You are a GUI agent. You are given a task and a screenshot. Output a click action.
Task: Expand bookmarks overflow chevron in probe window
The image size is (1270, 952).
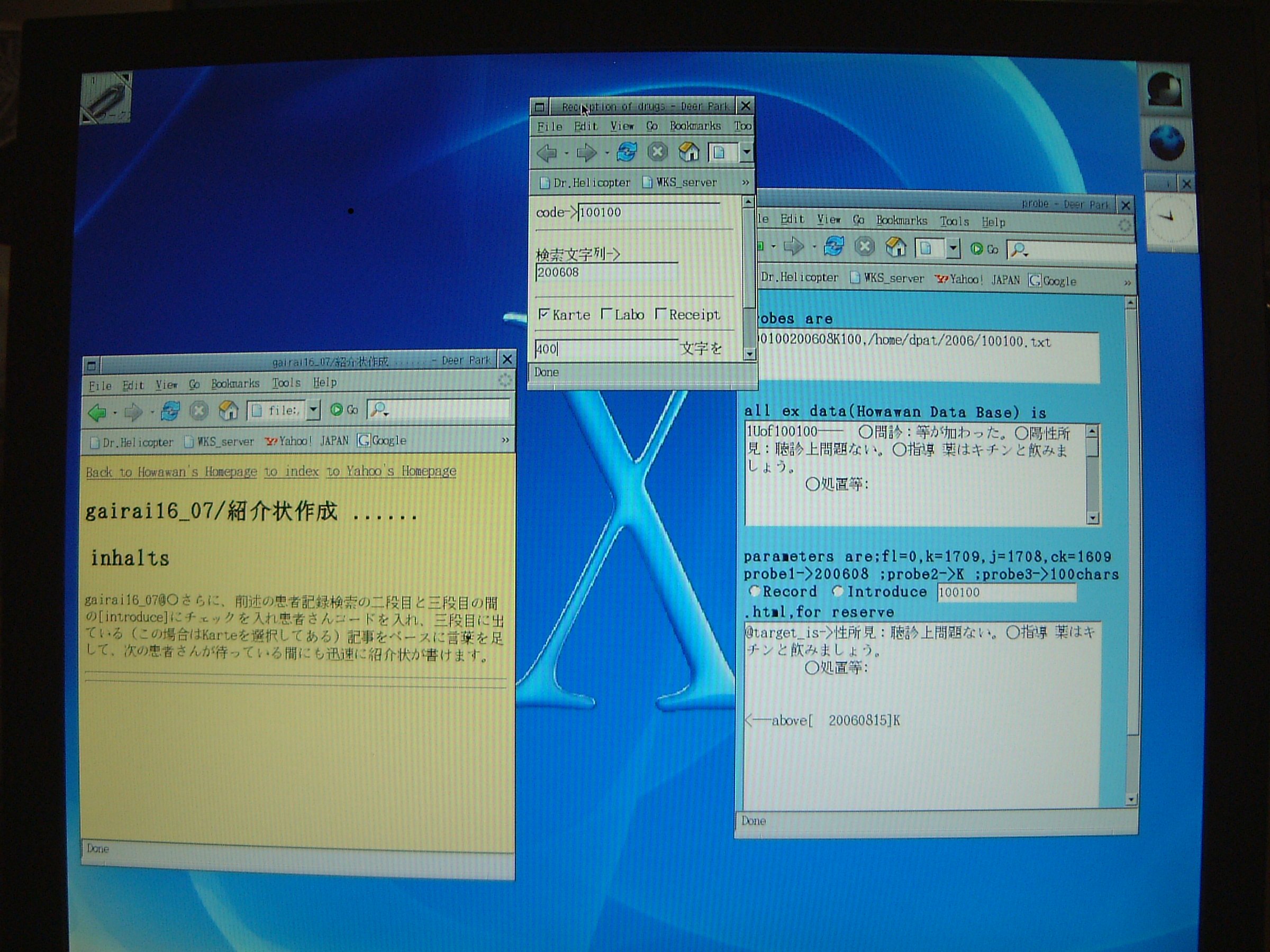click(x=1127, y=282)
